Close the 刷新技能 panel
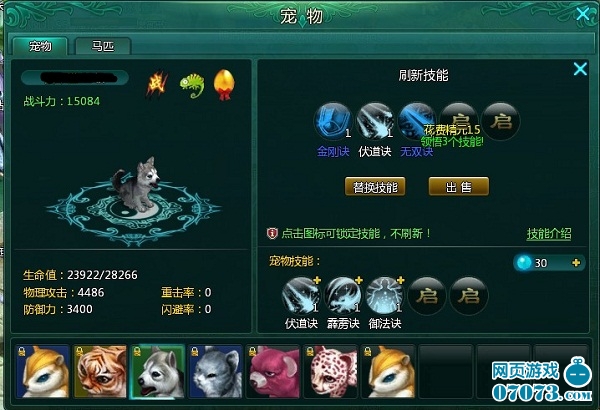Viewport: 600px width, 410px height. pos(580,69)
